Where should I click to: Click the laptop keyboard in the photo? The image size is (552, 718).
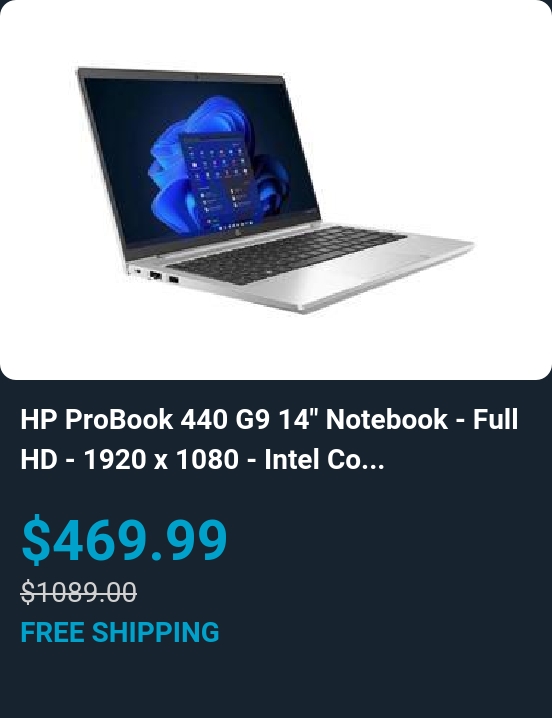click(x=286, y=253)
